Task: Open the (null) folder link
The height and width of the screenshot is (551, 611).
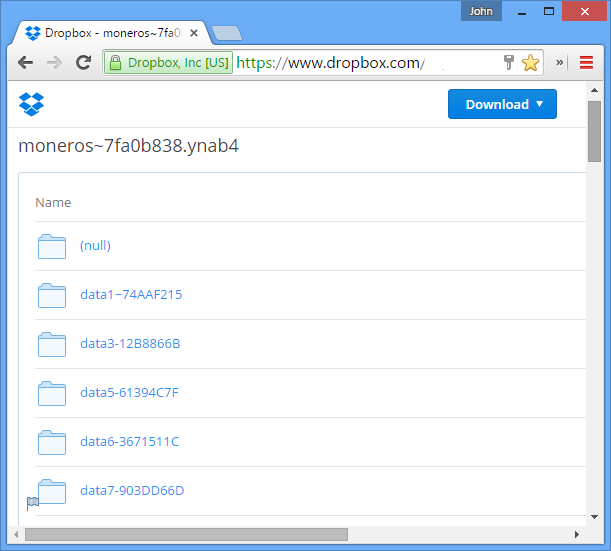Action: (x=95, y=245)
